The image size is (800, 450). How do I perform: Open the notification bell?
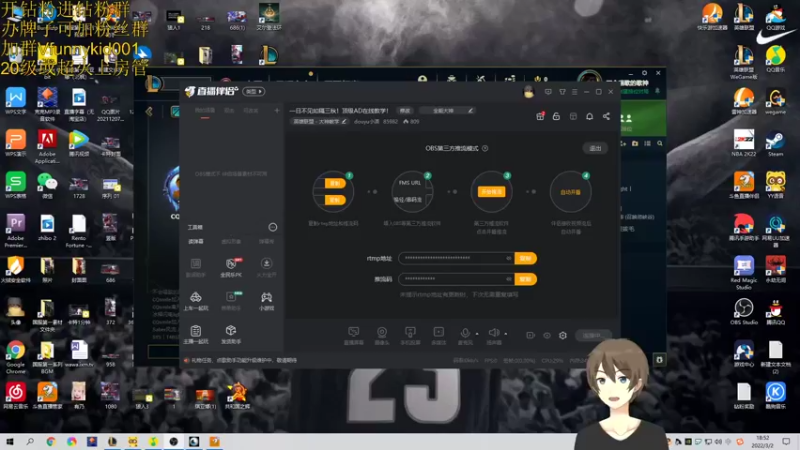(589, 116)
